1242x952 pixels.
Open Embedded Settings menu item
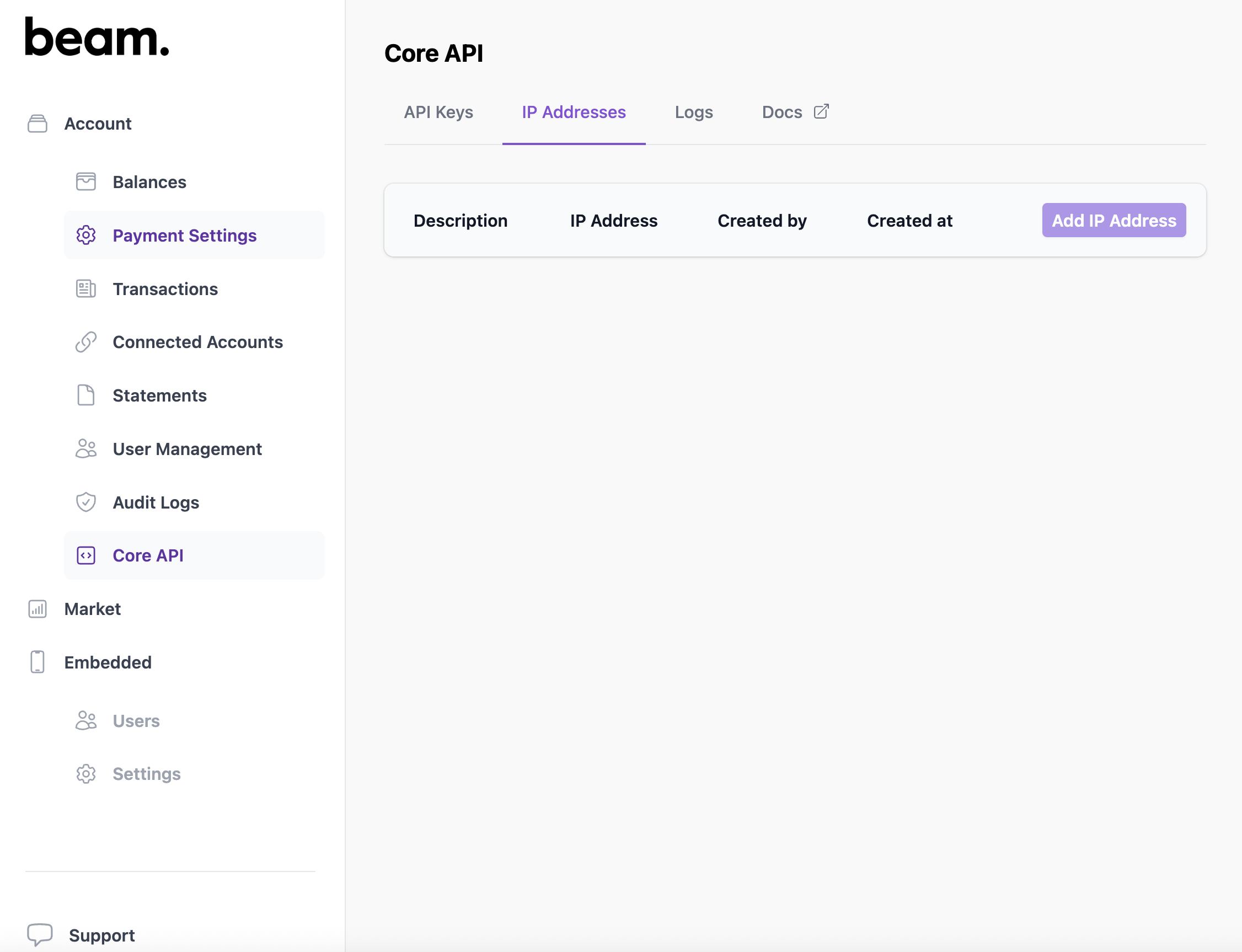(x=146, y=774)
